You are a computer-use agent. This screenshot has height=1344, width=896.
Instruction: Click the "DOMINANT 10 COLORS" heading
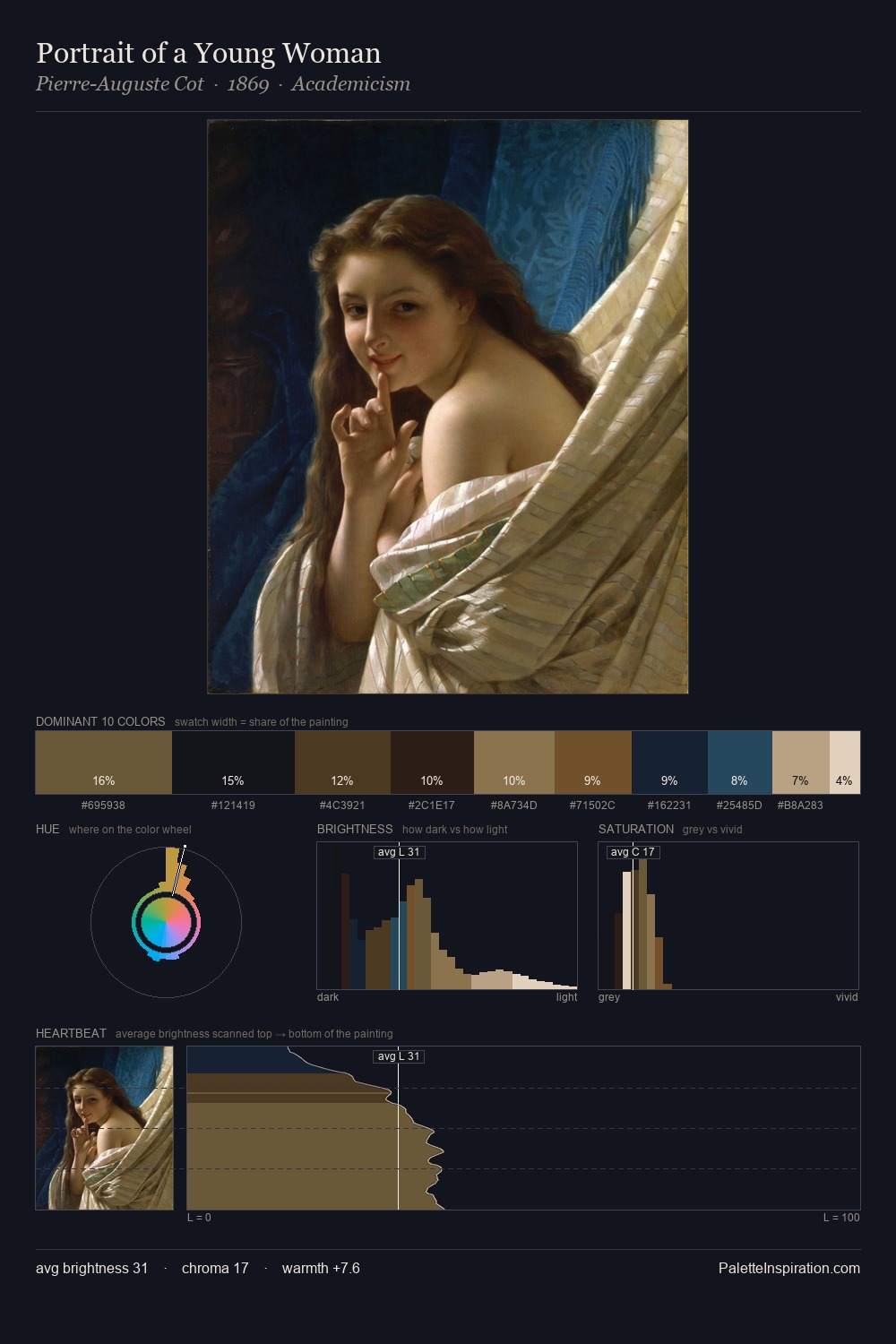100,721
